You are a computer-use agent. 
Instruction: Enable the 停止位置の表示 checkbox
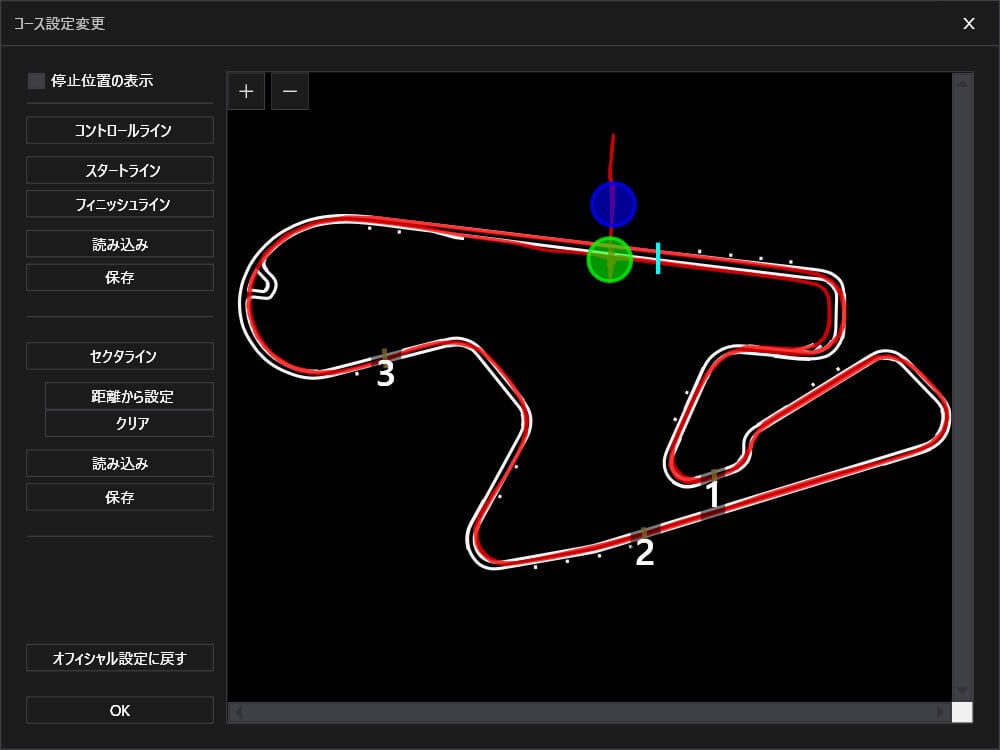(x=37, y=81)
